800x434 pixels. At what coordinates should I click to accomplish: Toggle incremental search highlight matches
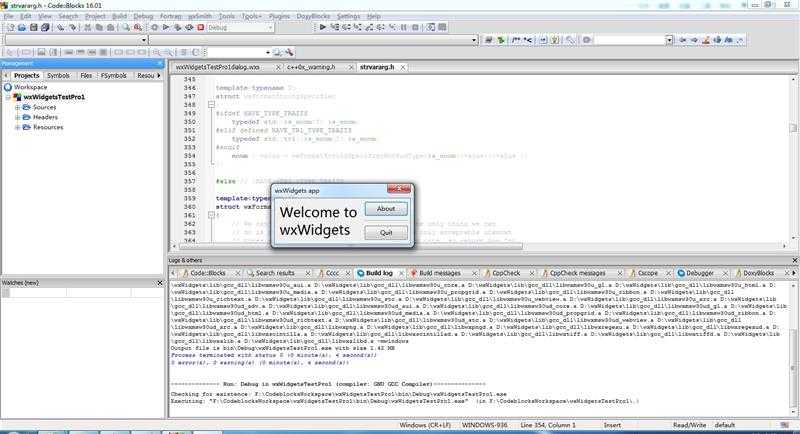click(706, 40)
